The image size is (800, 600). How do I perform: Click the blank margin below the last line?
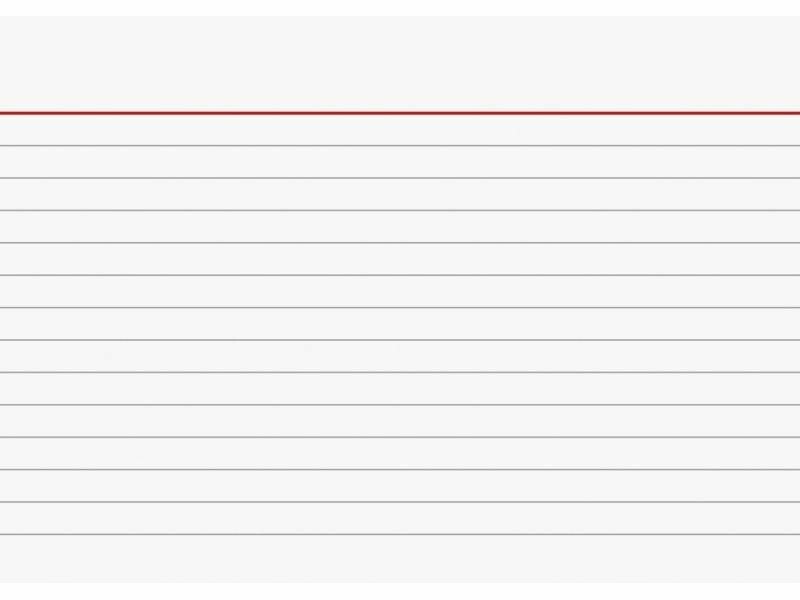400,560
